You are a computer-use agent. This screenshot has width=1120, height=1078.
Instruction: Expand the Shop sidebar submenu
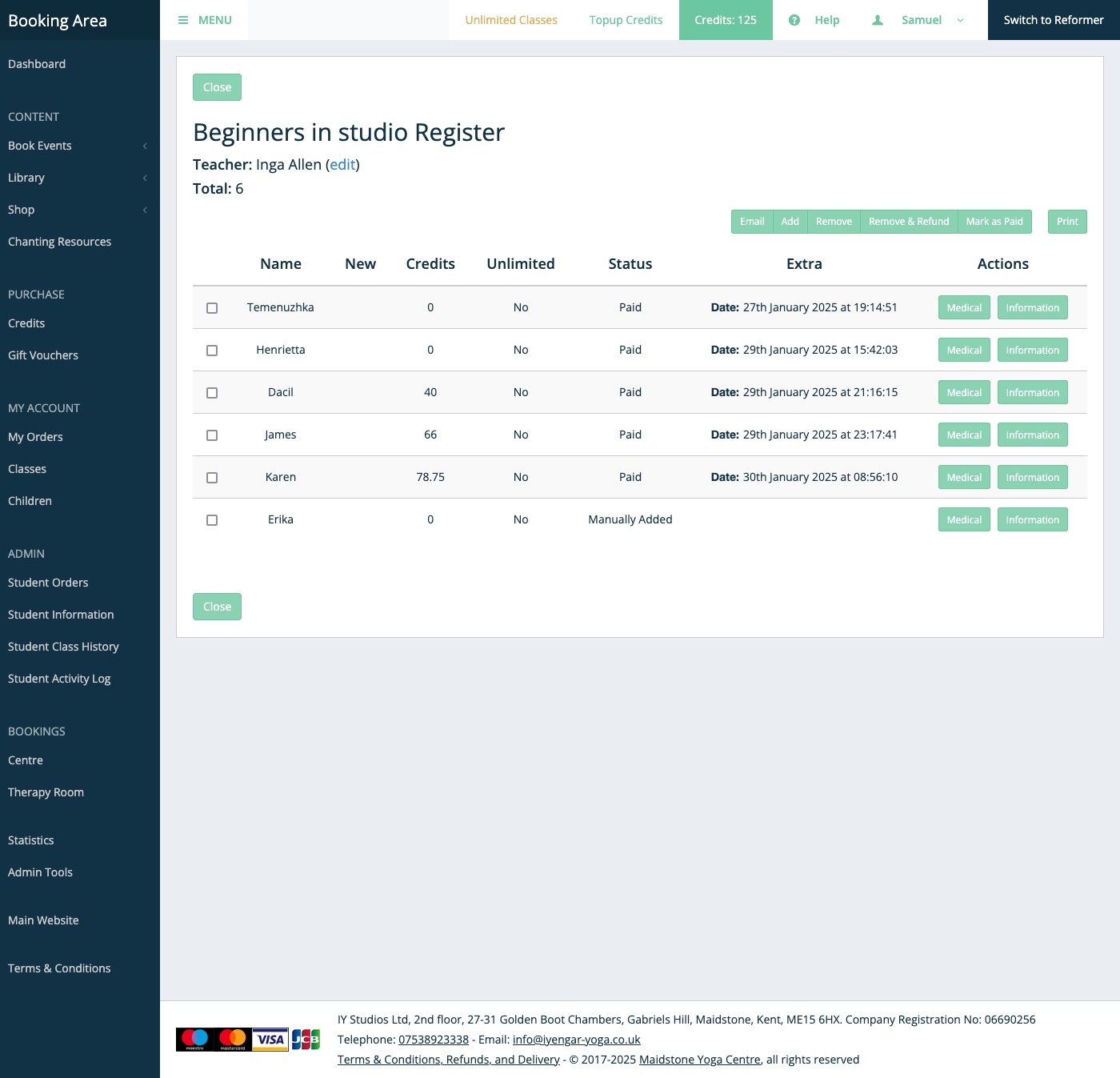click(145, 210)
